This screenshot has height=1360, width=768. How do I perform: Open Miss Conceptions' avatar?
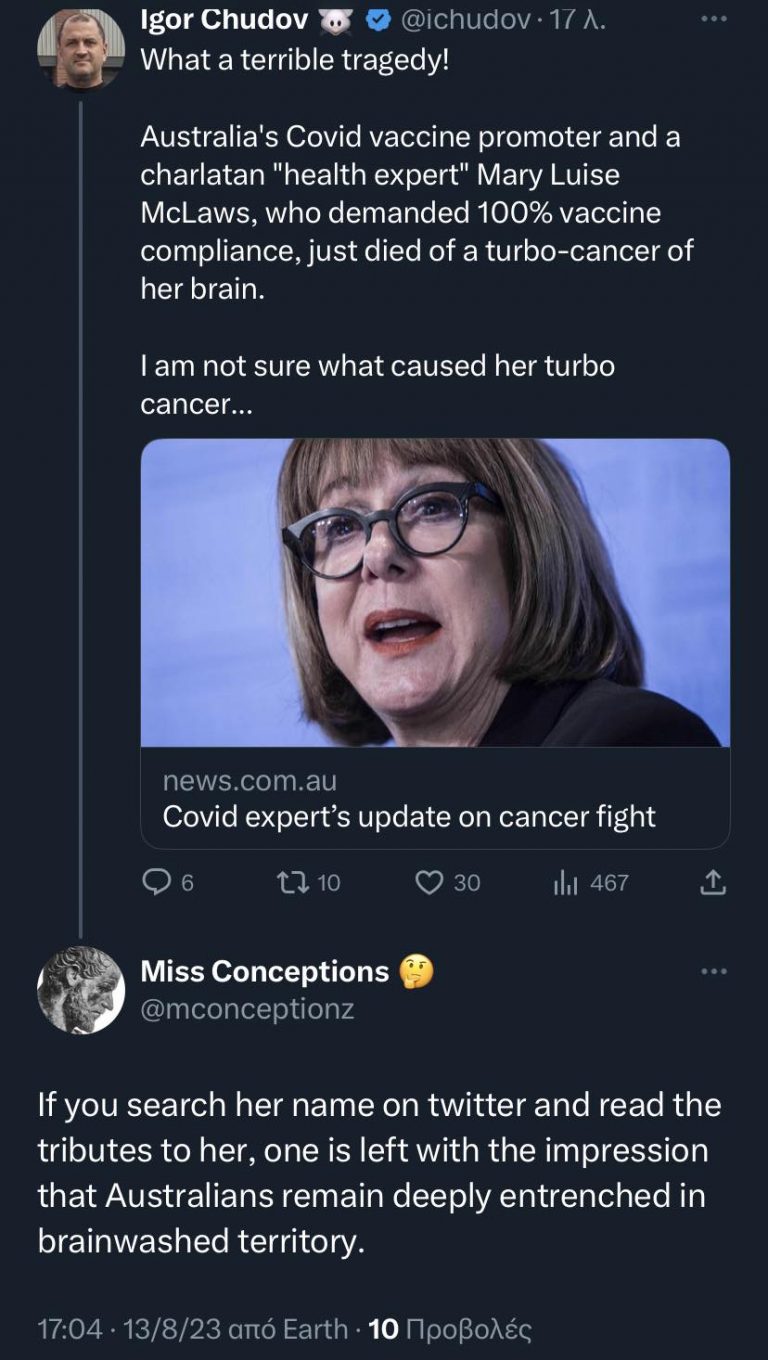click(81, 989)
